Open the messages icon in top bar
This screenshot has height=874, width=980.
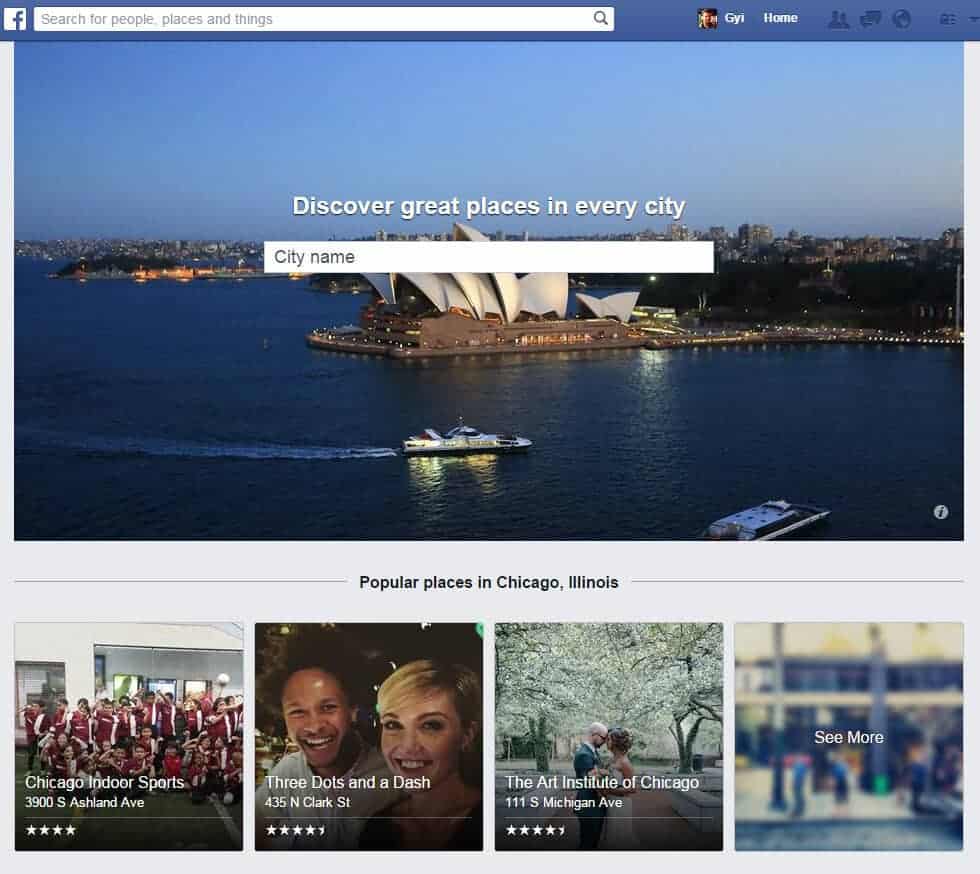pos(870,19)
